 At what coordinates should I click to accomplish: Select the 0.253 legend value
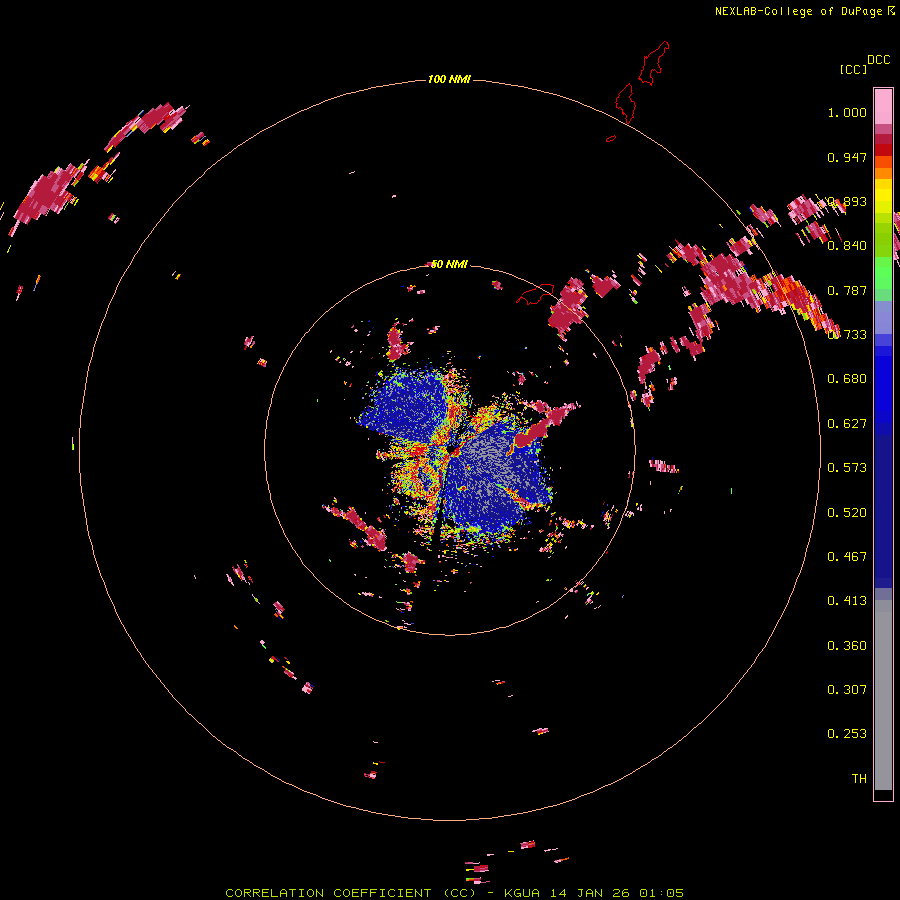[x=847, y=734]
